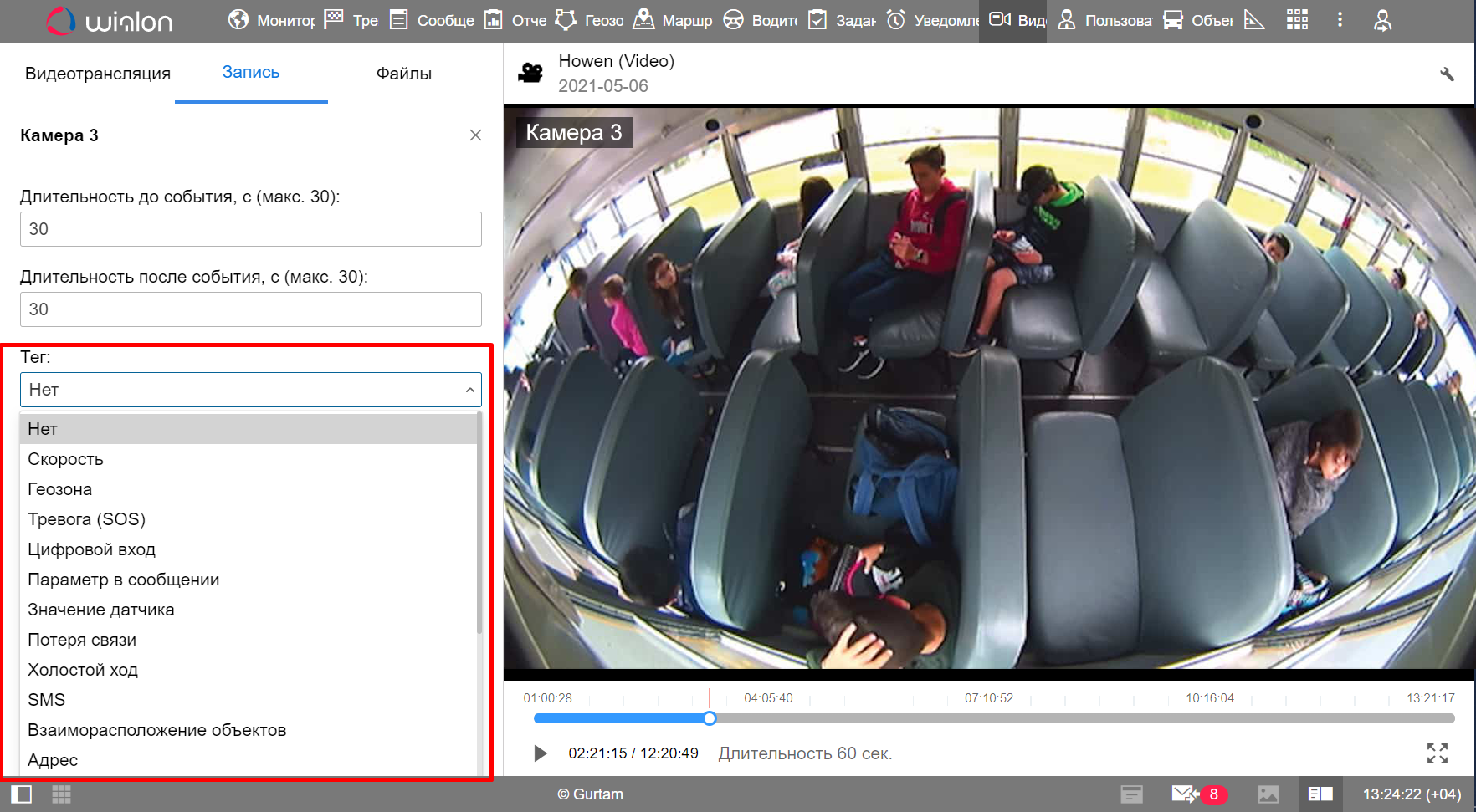The height and width of the screenshot is (812, 1476).
Task: Close the Камера 3 panel
Action: (x=475, y=135)
